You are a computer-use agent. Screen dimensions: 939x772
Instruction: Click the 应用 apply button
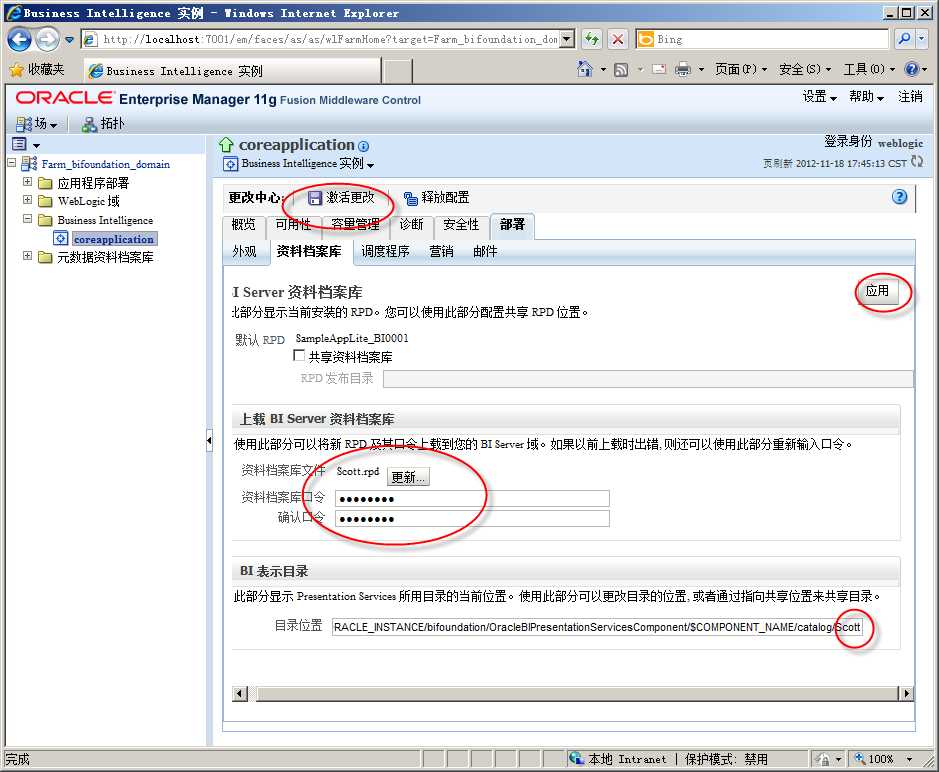coord(877,291)
